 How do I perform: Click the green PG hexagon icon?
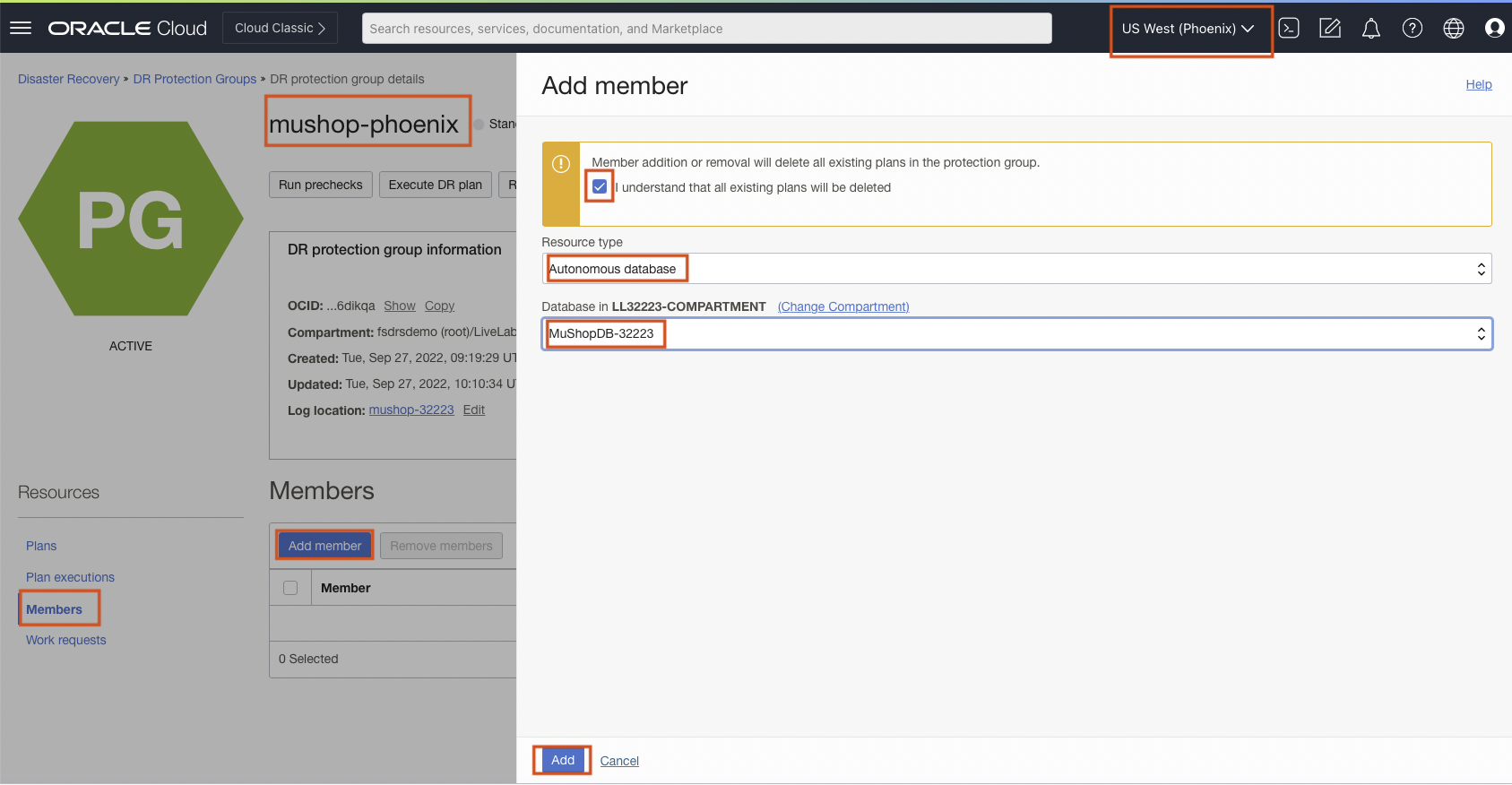(x=131, y=219)
